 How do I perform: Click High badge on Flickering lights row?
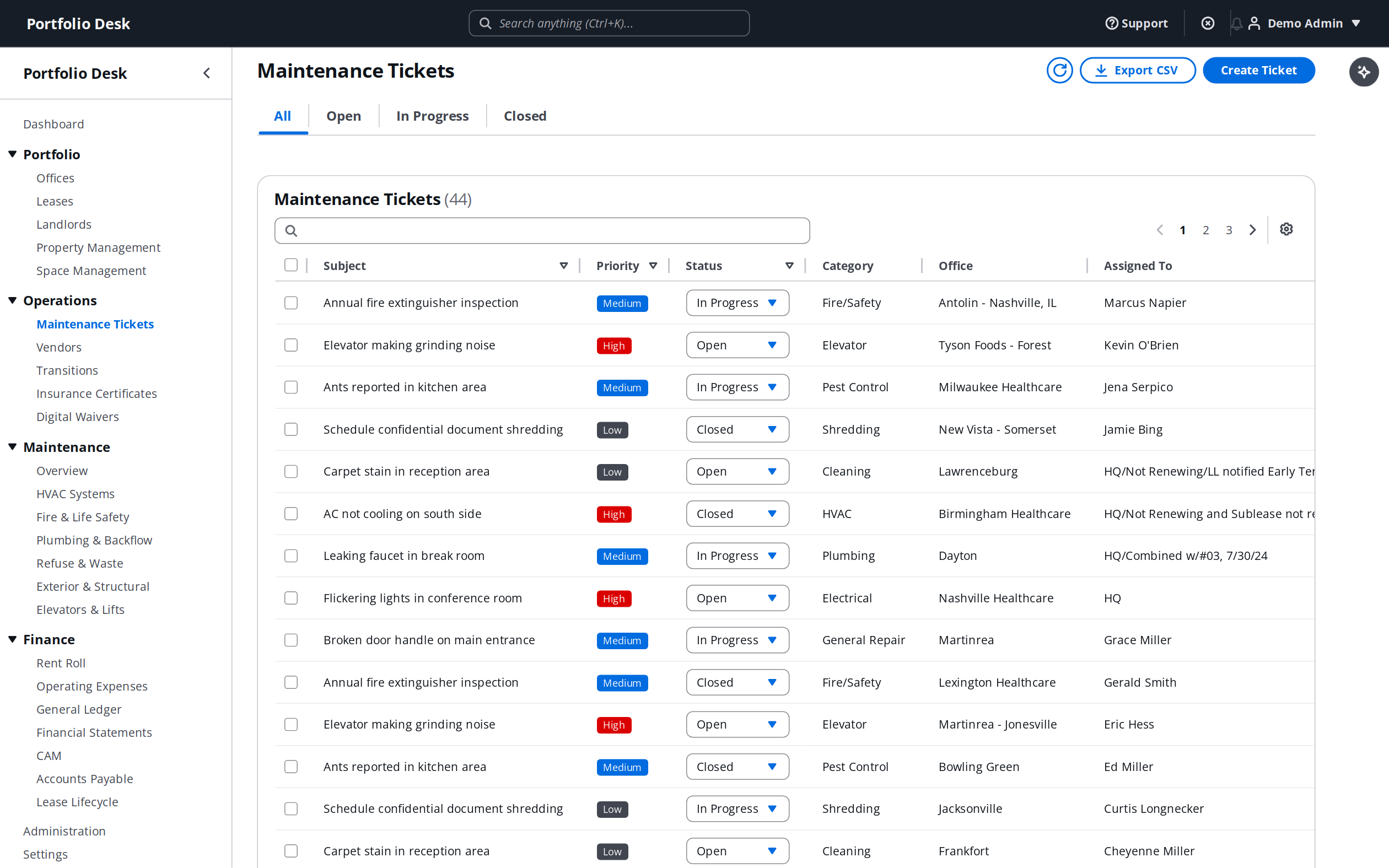pyautogui.click(x=613, y=599)
